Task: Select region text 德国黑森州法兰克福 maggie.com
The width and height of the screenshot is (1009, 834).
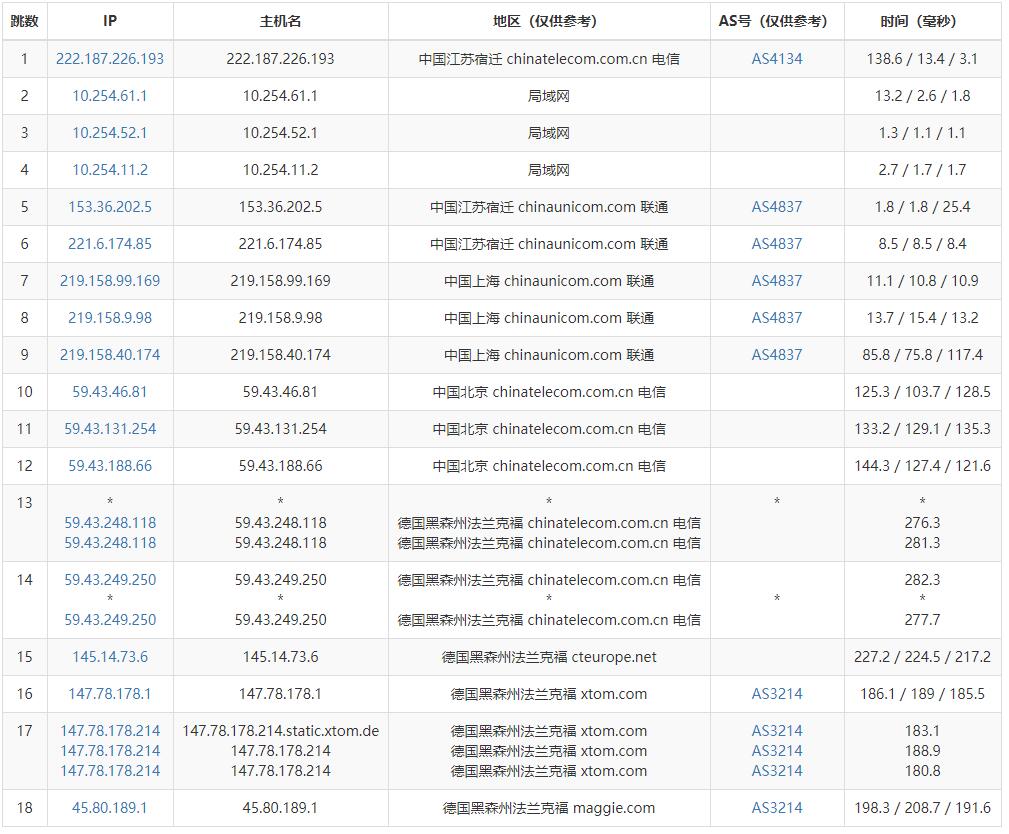Action: point(549,808)
